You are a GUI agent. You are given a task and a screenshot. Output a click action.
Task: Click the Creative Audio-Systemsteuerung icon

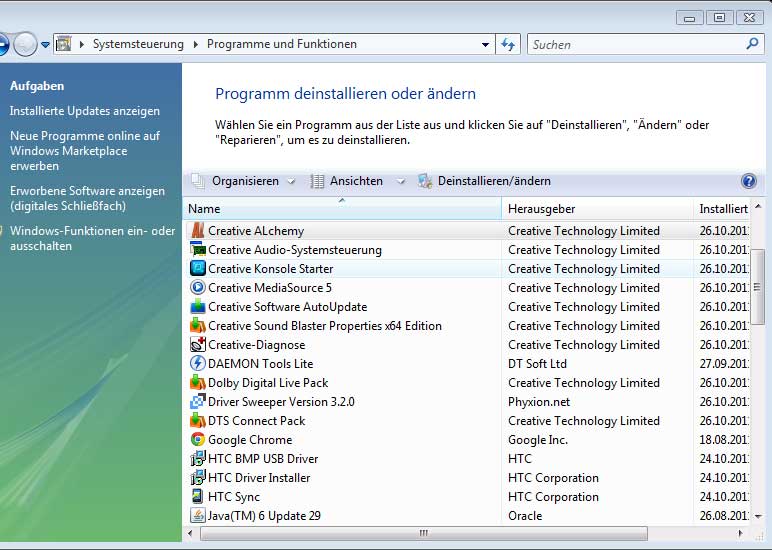click(x=197, y=250)
